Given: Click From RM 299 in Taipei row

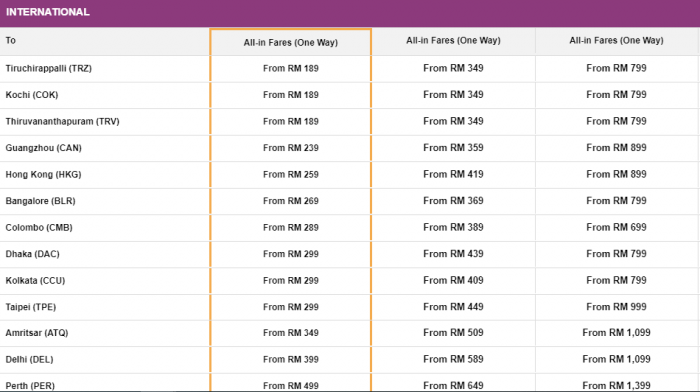Looking at the screenshot, I should pos(291,307).
